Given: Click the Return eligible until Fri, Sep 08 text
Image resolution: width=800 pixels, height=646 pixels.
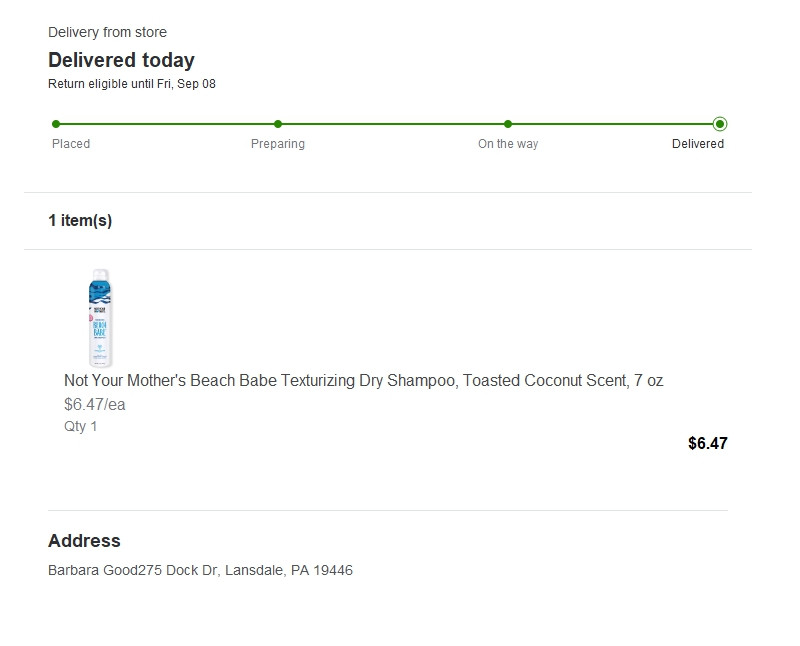Looking at the screenshot, I should [x=132, y=84].
